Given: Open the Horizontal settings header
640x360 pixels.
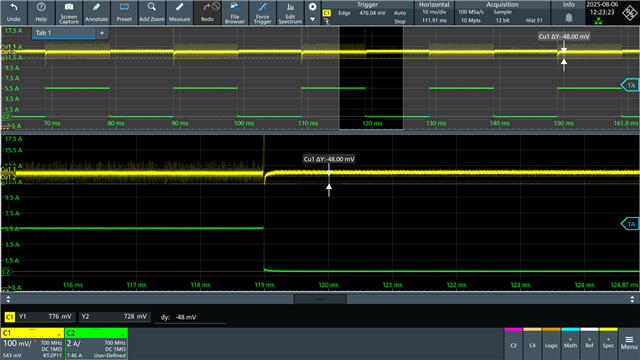Looking at the screenshot, I should [x=434, y=4].
